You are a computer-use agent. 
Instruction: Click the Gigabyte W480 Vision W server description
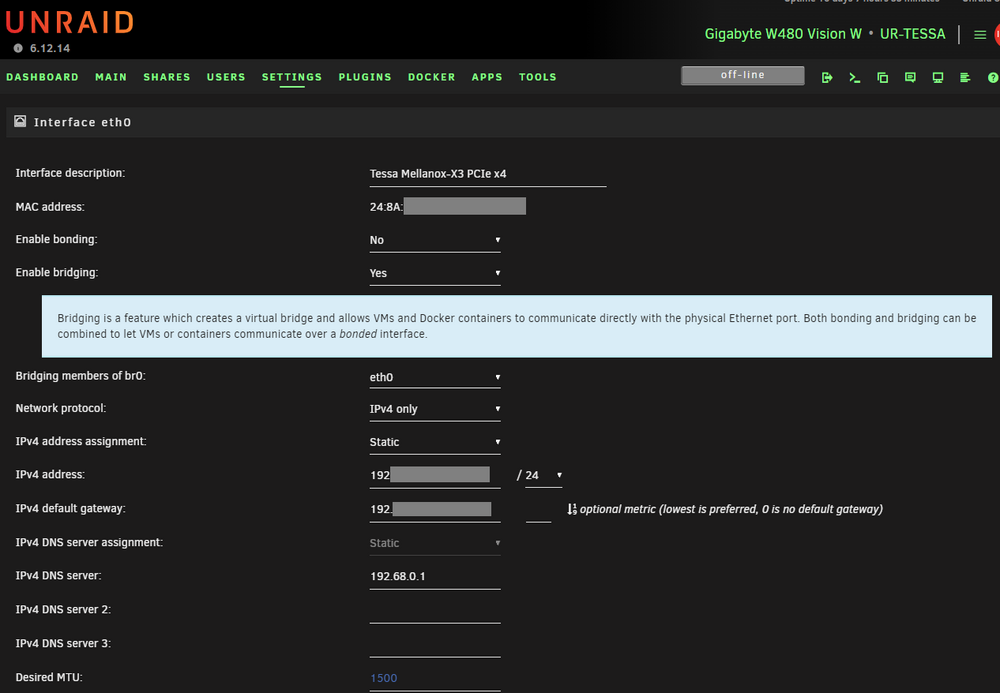(783, 34)
